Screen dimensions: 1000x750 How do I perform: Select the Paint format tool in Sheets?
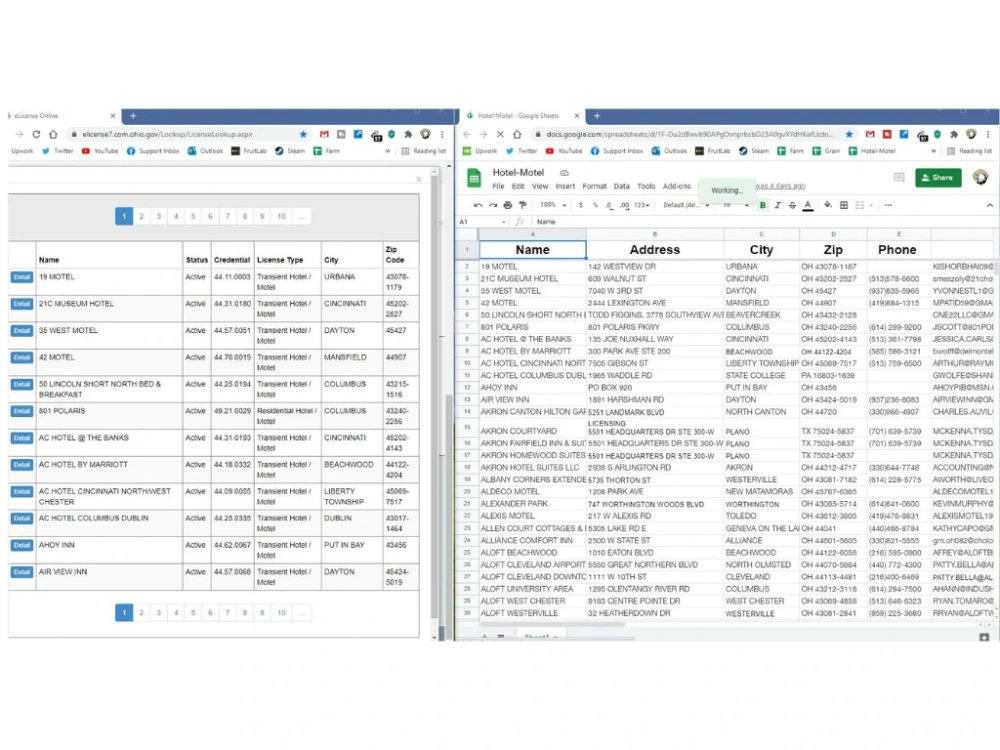pos(523,205)
